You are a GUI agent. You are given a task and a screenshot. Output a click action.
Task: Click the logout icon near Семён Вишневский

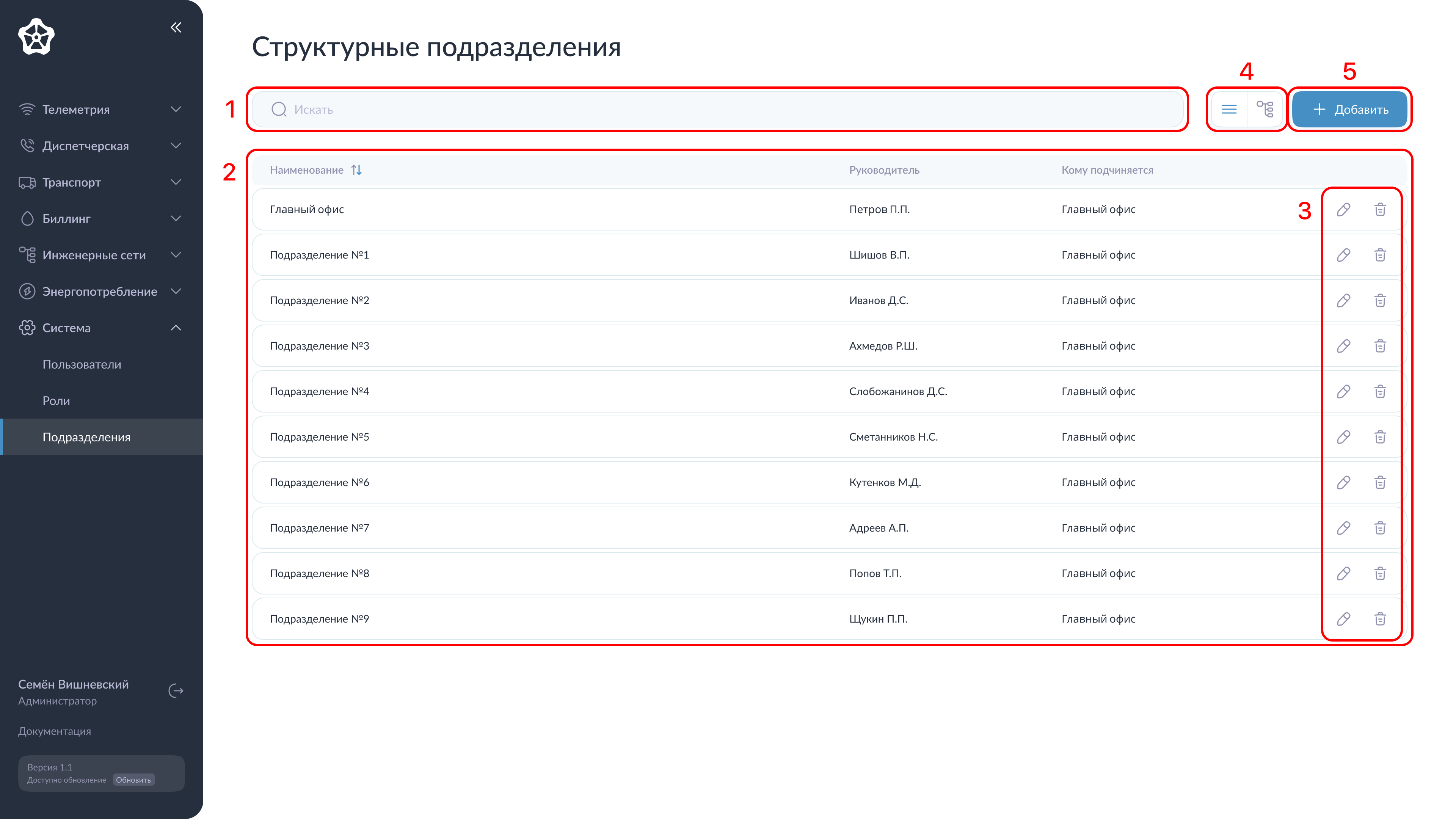[x=176, y=691]
